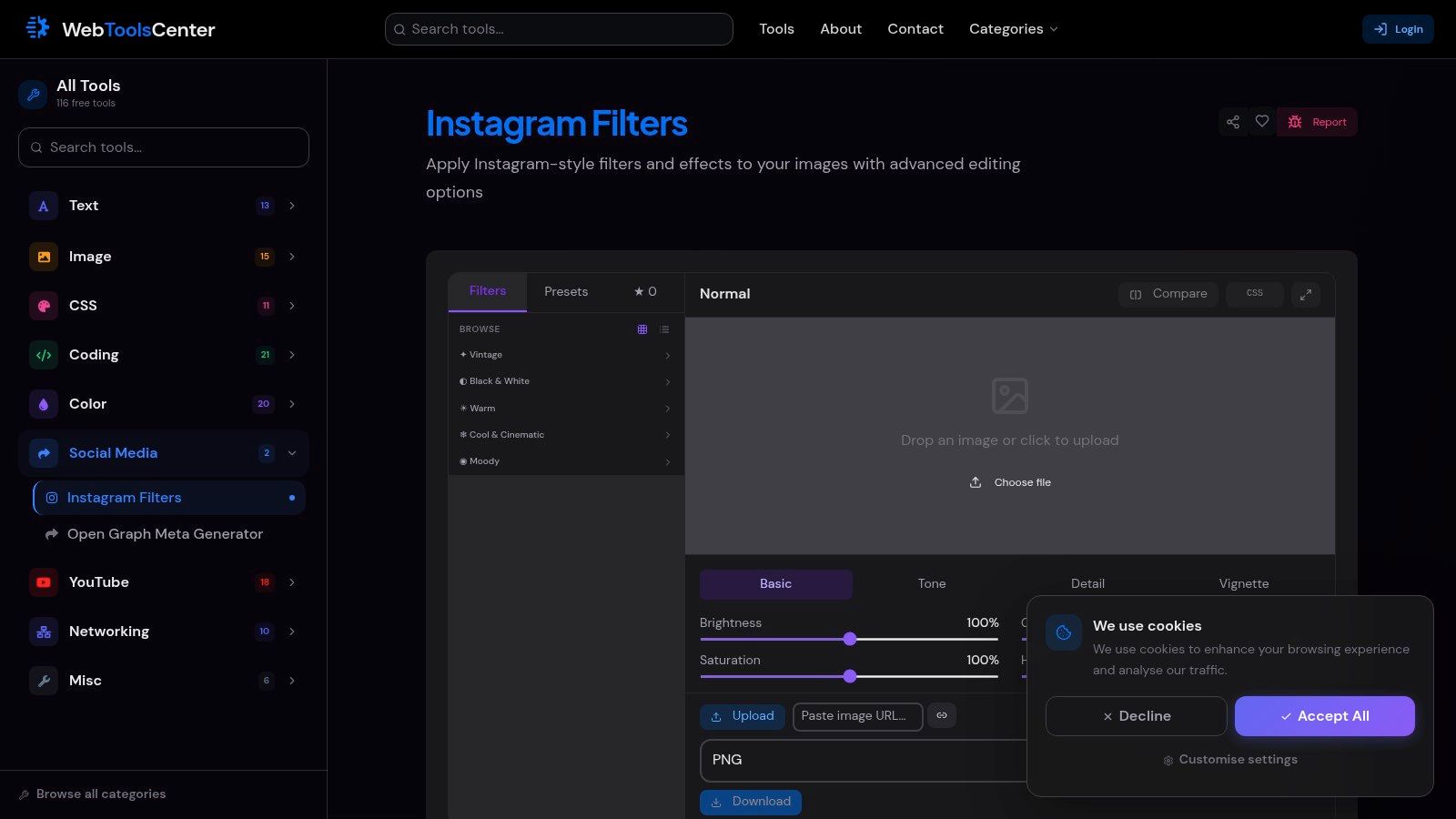Click the YouTube category icon

coord(44,582)
